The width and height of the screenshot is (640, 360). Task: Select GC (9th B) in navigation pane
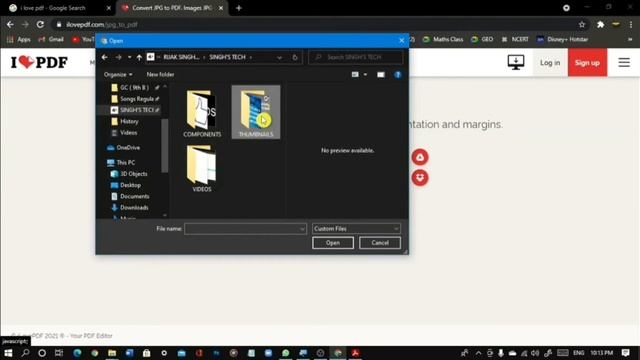(134, 87)
